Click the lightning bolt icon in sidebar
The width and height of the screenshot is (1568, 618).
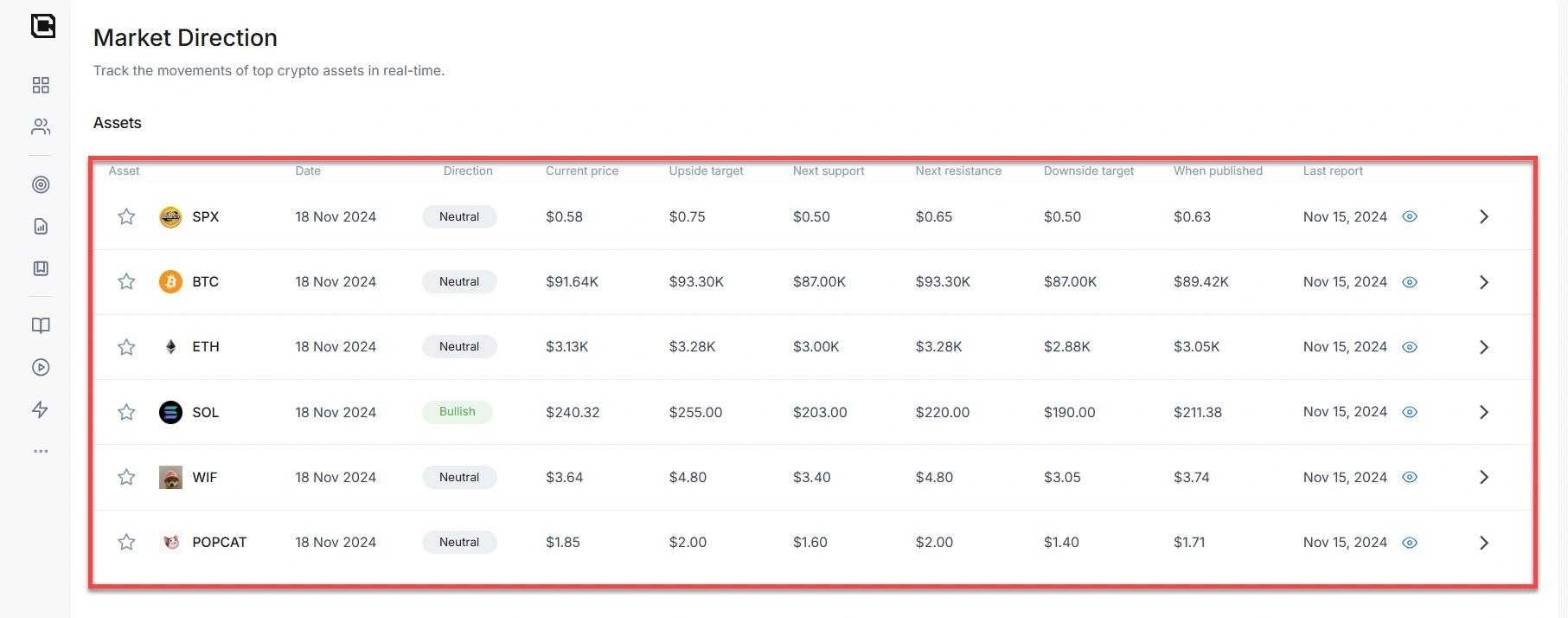click(x=41, y=409)
